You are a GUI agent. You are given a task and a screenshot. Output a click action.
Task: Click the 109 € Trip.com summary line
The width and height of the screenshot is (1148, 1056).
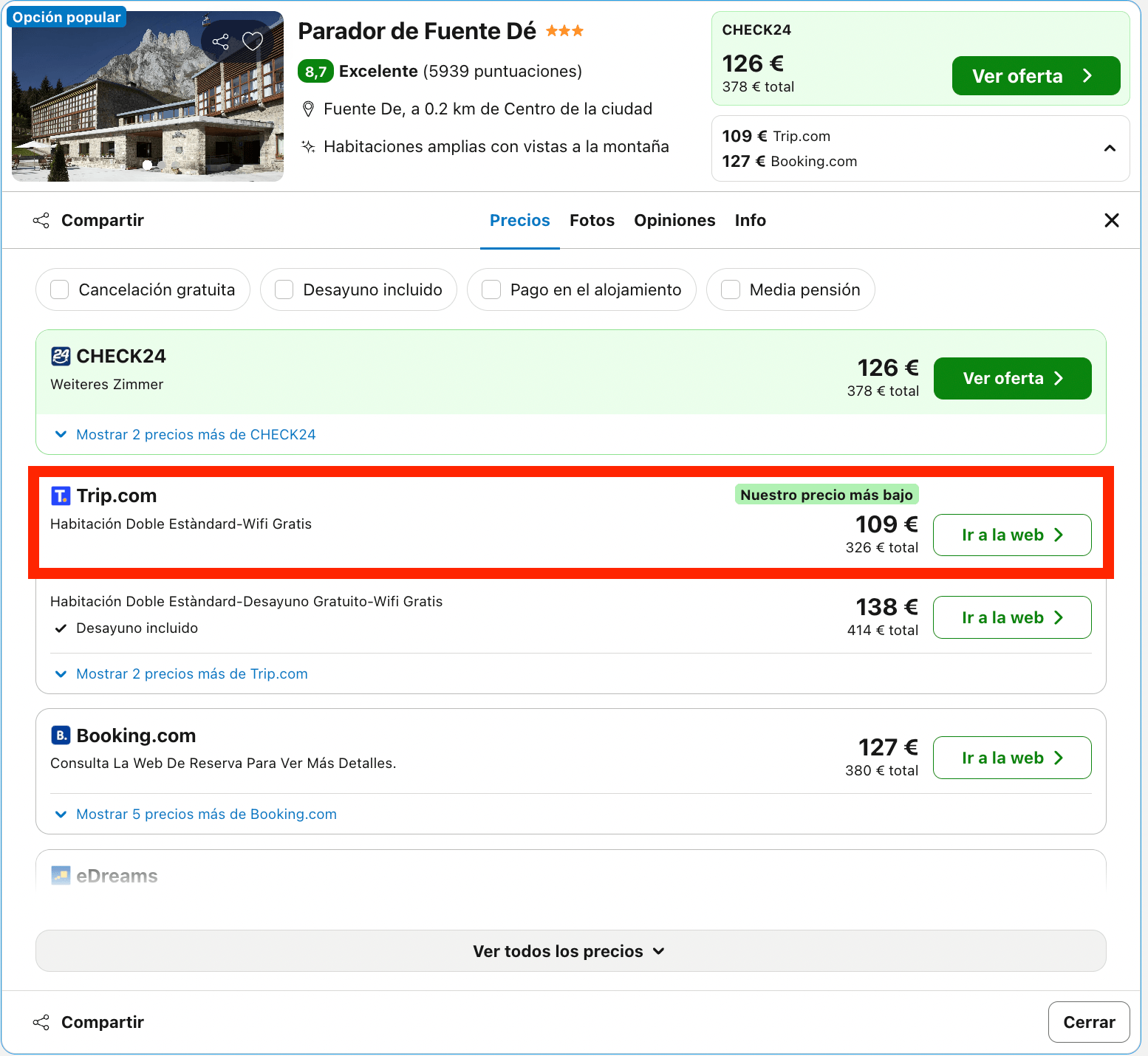pos(776,136)
